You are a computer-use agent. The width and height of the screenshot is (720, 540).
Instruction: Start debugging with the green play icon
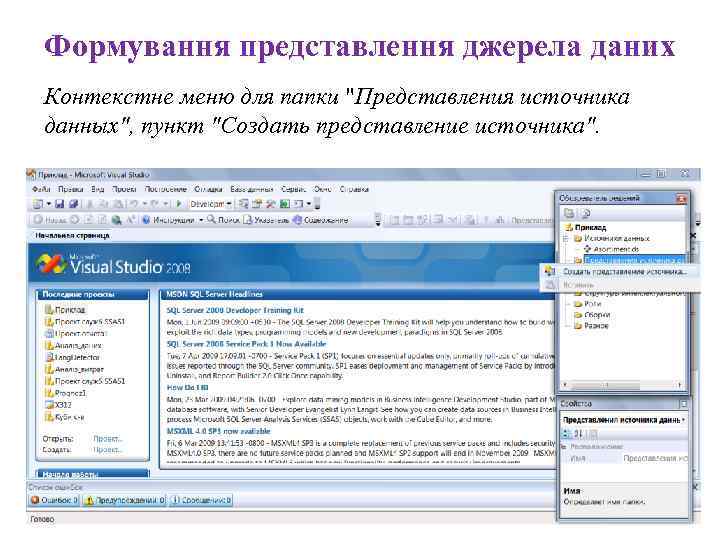pyautogui.click(x=179, y=204)
